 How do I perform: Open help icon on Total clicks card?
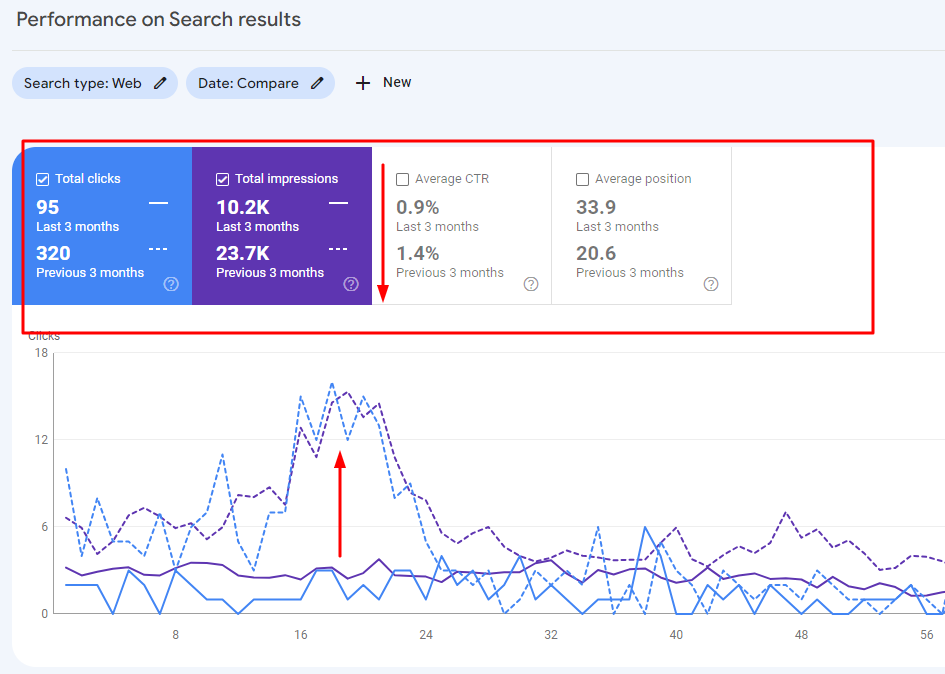[171, 284]
